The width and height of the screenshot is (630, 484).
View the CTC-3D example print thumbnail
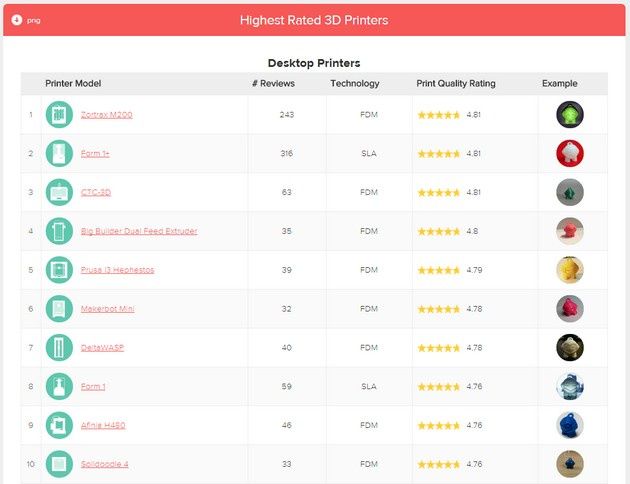570,192
